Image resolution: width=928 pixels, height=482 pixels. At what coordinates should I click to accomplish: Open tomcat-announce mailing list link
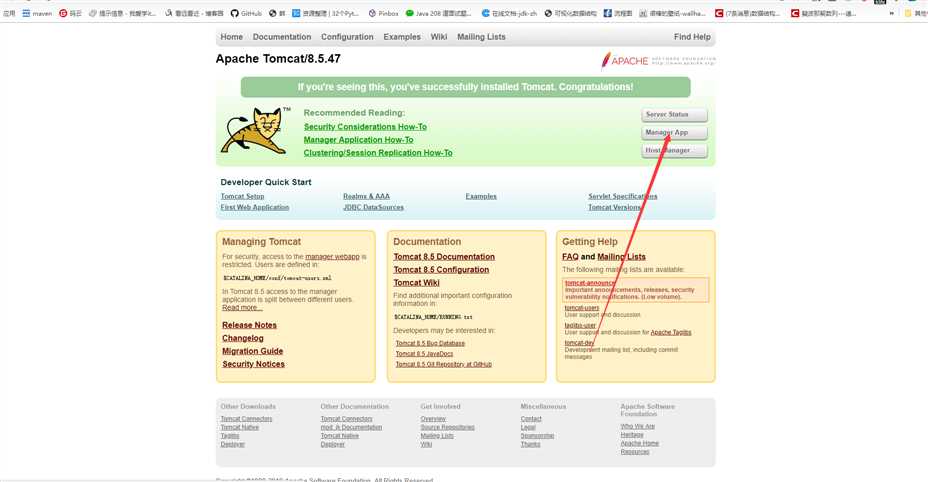point(589,283)
